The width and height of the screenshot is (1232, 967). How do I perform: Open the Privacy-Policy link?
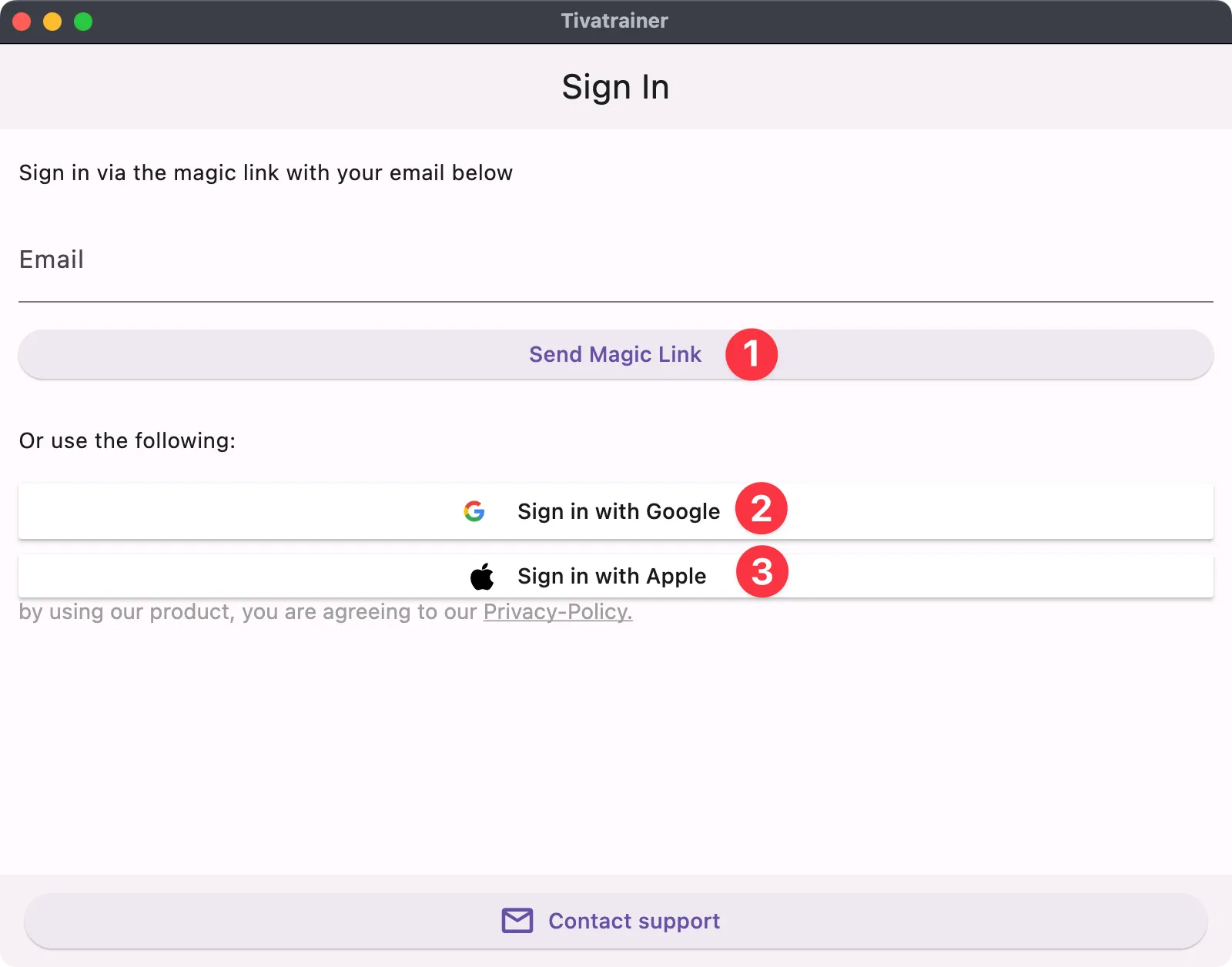557,611
